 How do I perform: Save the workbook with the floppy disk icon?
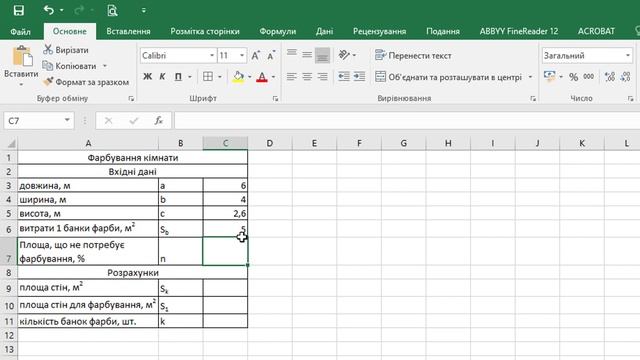19,10
